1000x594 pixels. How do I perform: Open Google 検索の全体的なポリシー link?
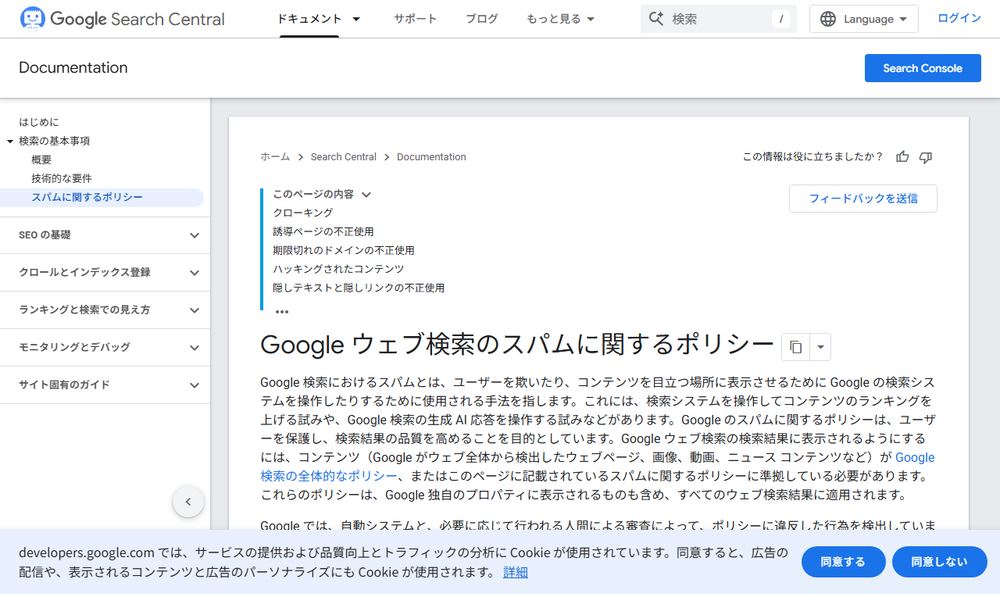click(x=329, y=476)
